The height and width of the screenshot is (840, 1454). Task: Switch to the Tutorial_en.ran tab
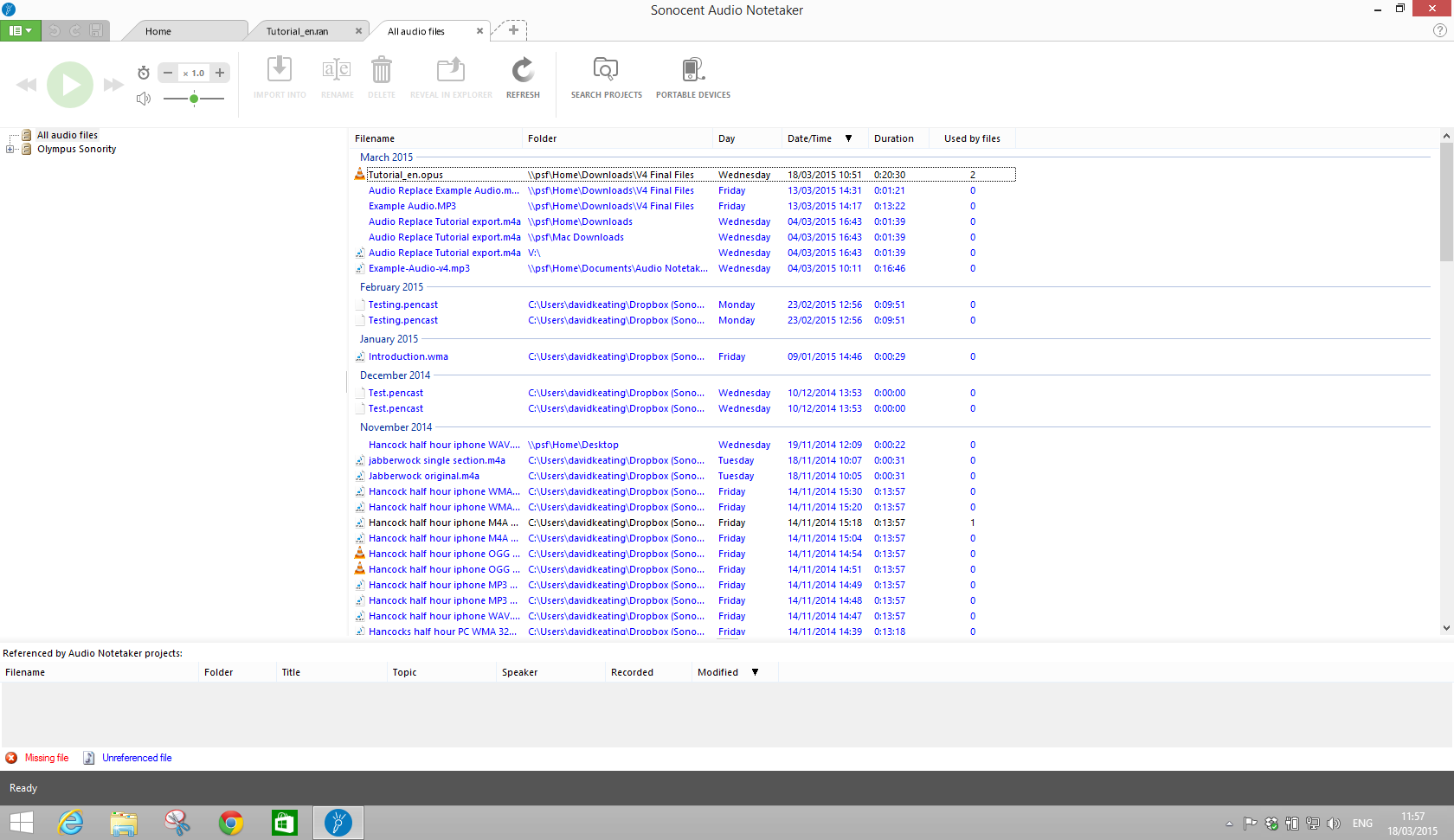pyautogui.click(x=297, y=31)
